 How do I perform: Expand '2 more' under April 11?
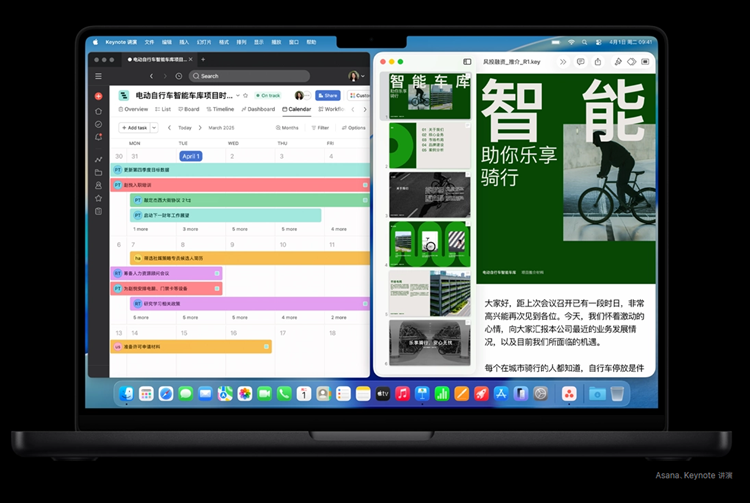coord(339,317)
